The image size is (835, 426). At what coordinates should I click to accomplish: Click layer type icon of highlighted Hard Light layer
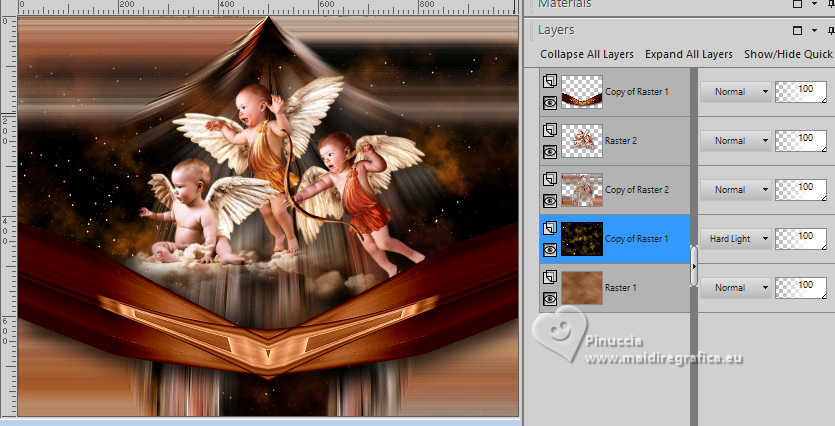coord(550,228)
